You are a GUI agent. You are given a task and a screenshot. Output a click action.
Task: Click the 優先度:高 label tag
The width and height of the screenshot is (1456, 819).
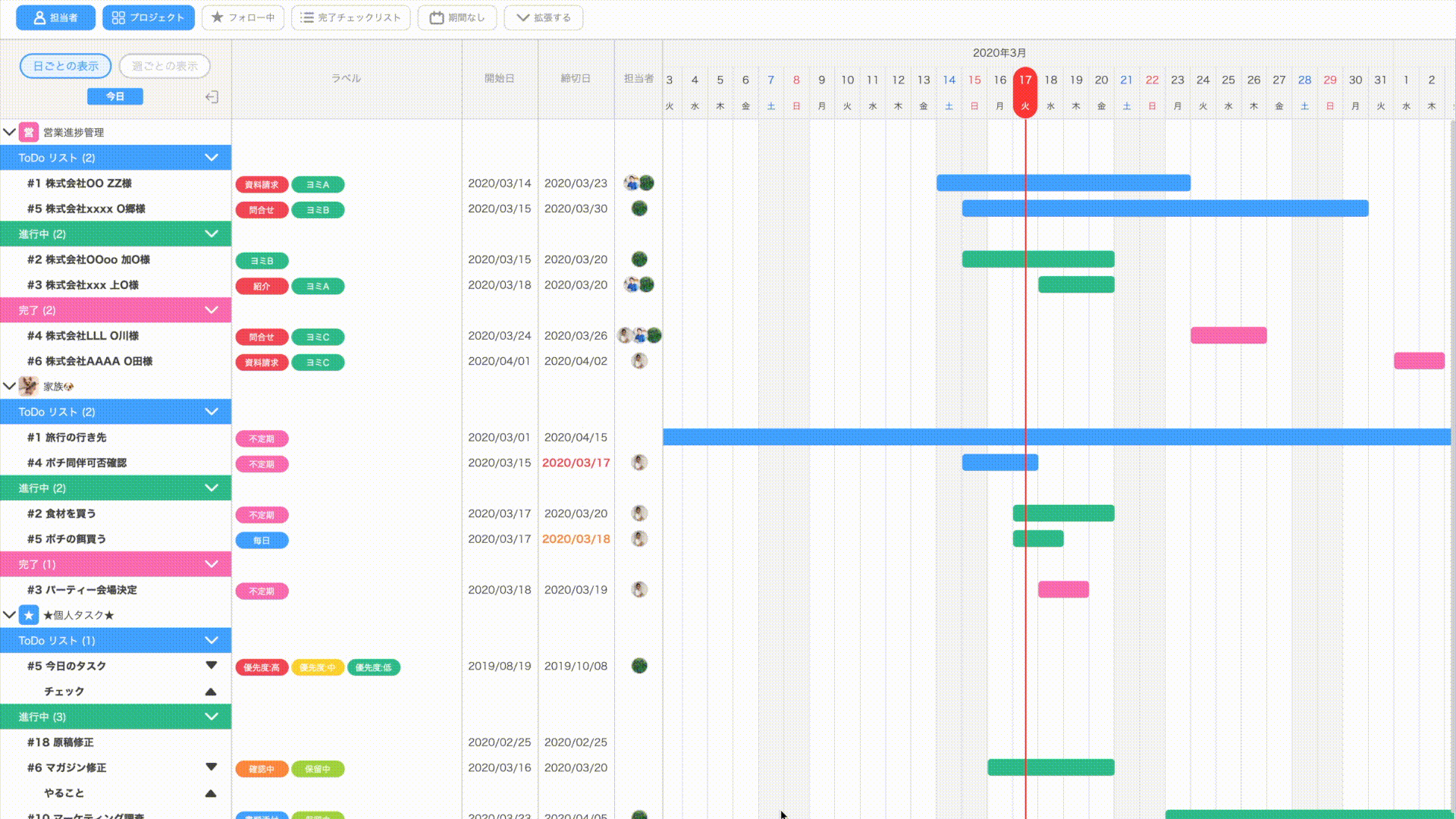[262, 667]
